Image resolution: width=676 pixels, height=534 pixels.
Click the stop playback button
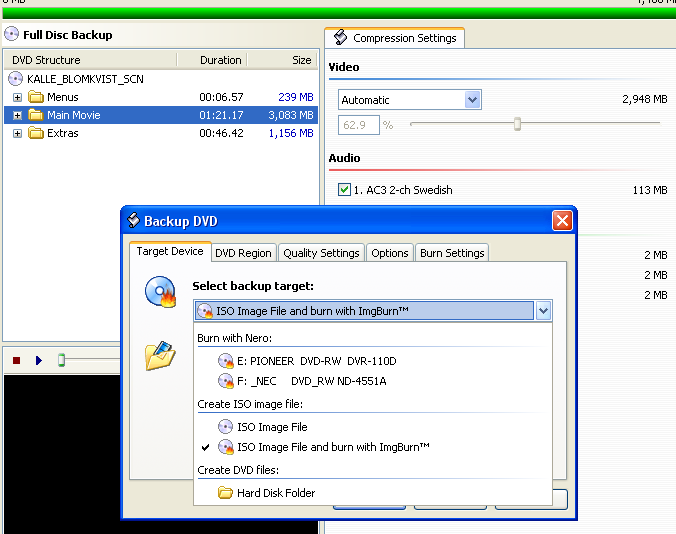[16, 360]
